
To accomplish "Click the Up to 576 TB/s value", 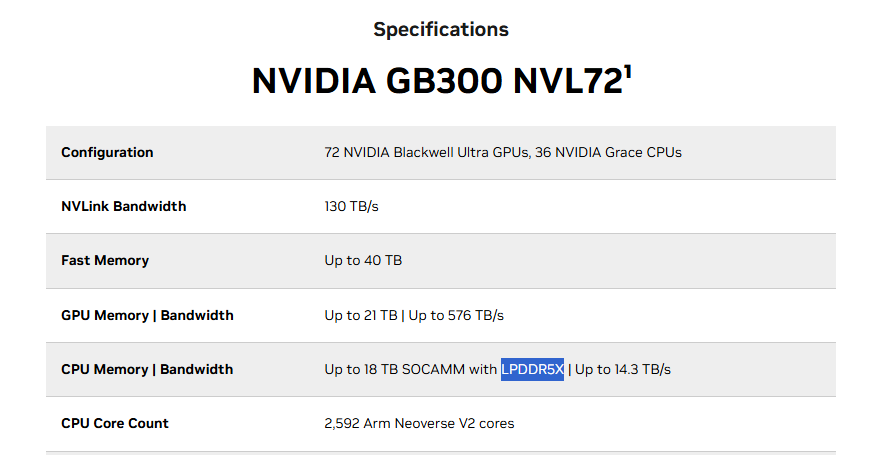I will coord(456,316).
